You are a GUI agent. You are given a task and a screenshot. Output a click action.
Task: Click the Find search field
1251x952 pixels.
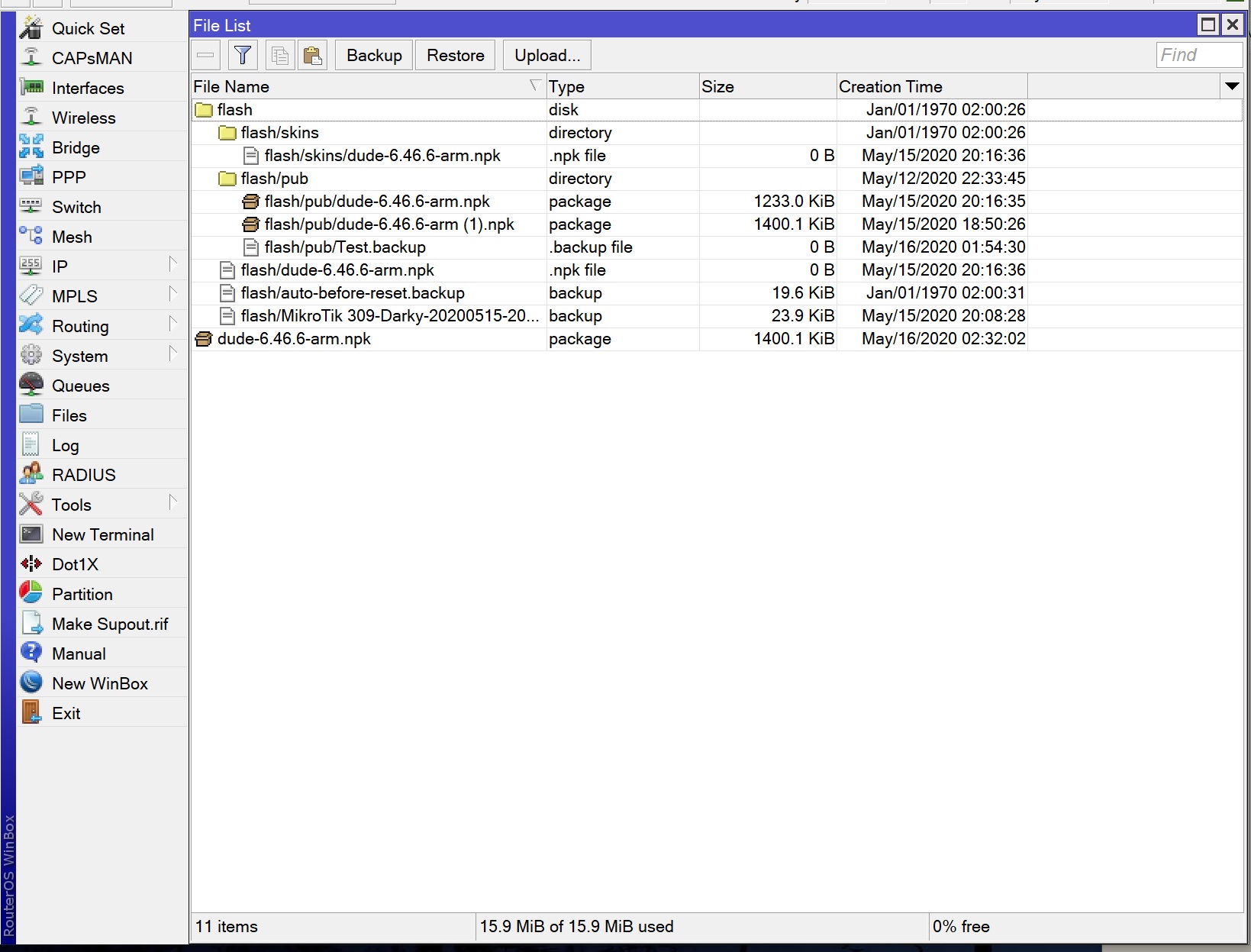(x=1199, y=55)
